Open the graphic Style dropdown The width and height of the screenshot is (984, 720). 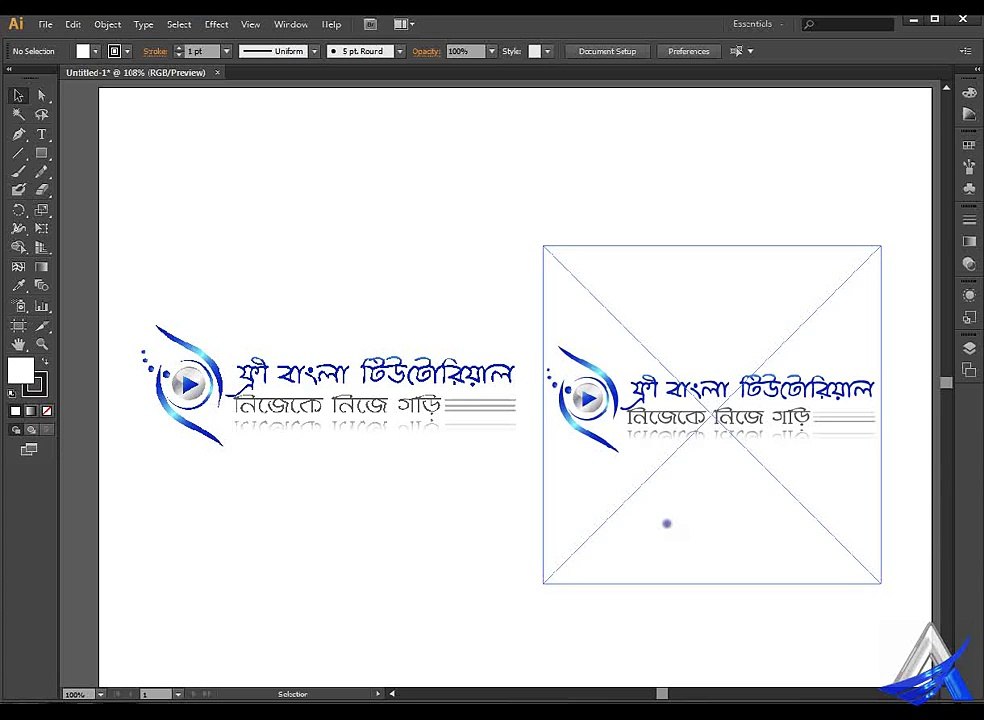tap(548, 51)
